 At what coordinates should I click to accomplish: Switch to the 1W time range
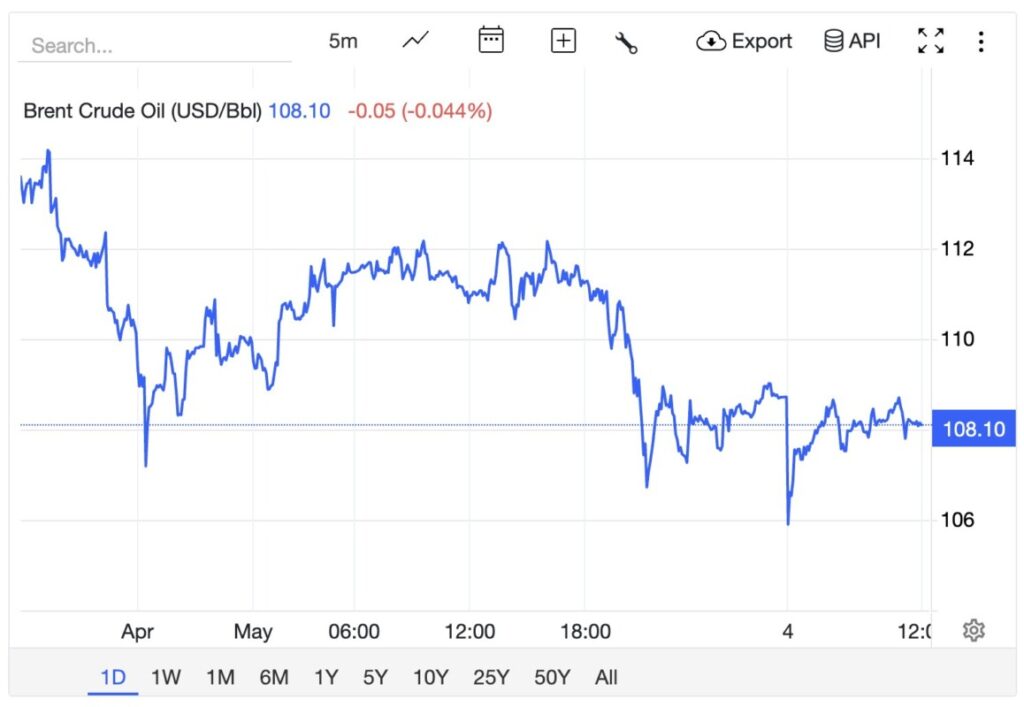(x=166, y=677)
